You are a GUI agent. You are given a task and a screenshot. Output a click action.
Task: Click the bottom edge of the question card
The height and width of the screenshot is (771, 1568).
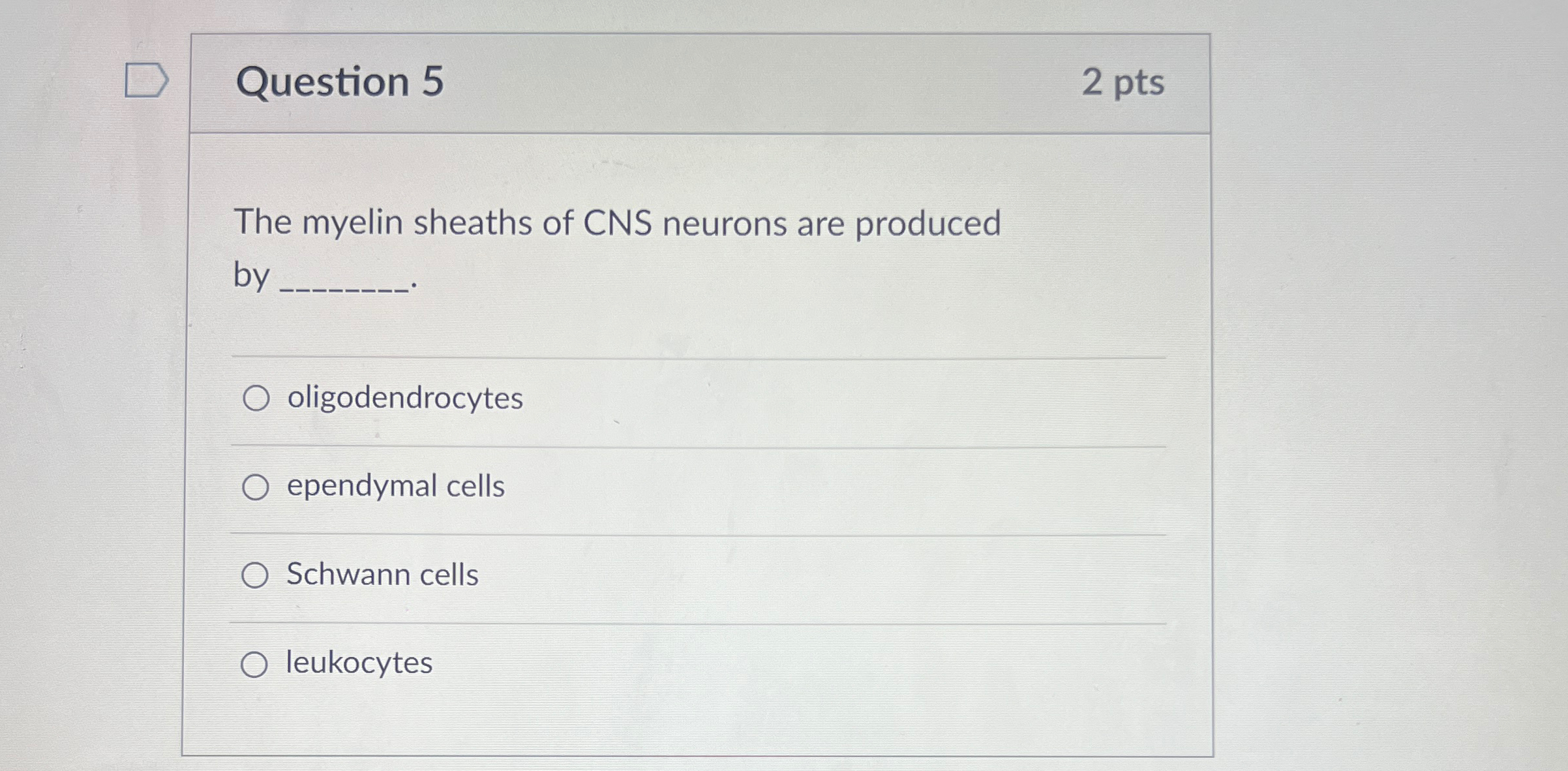click(698, 752)
